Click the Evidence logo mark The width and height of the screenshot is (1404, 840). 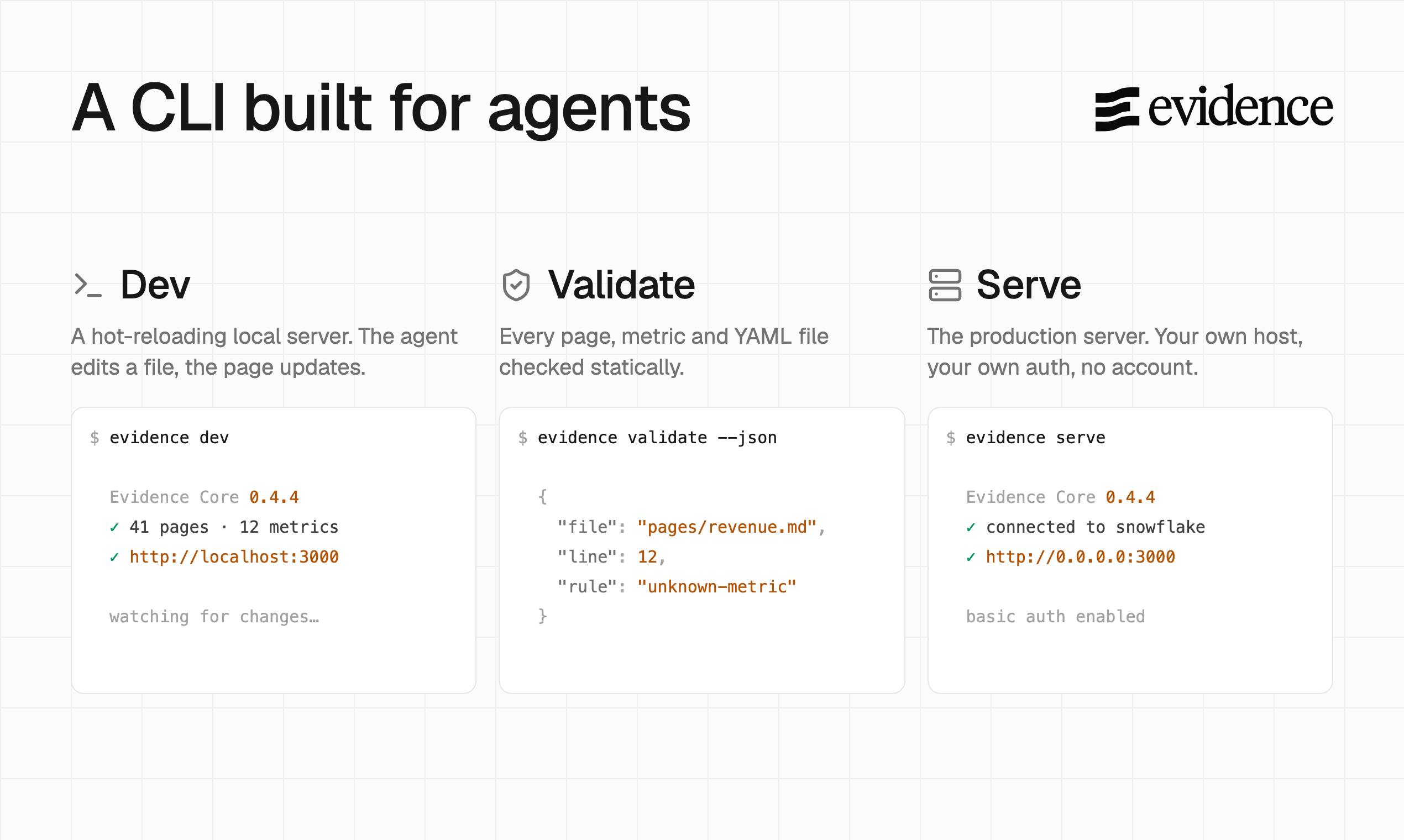1117,109
